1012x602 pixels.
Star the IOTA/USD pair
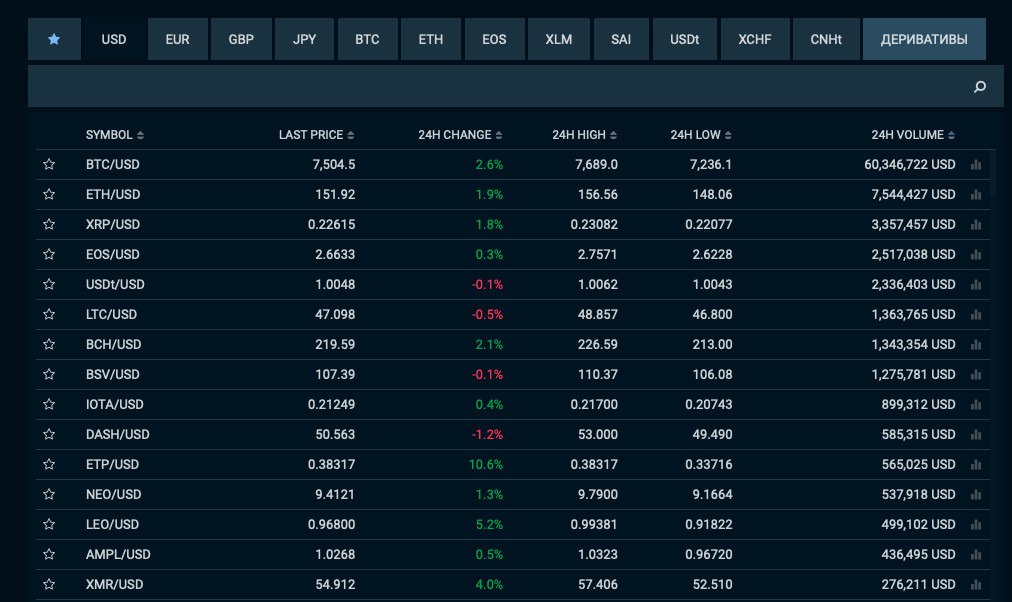(x=49, y=404)
